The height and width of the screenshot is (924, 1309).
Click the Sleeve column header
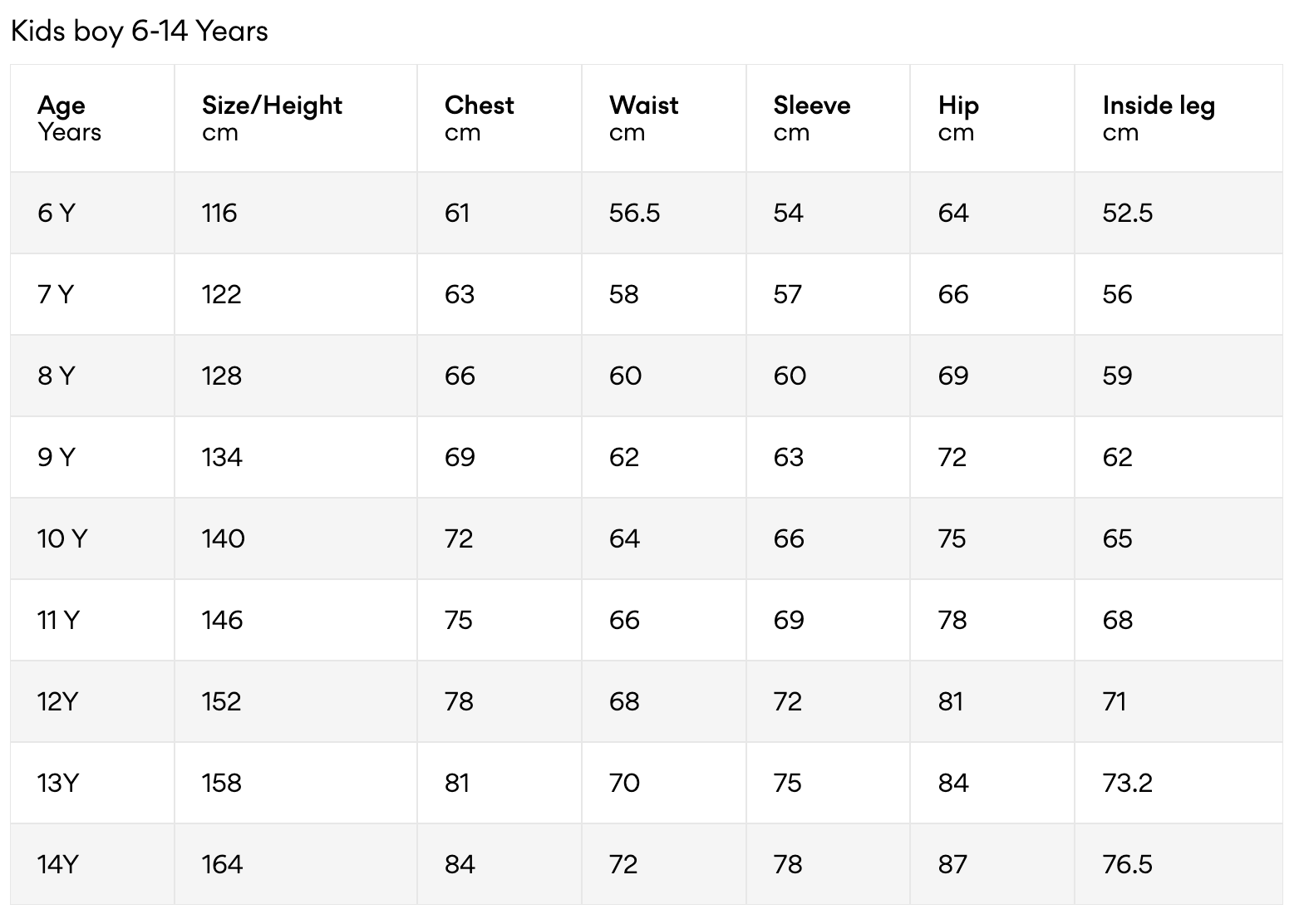coord(811,118)
